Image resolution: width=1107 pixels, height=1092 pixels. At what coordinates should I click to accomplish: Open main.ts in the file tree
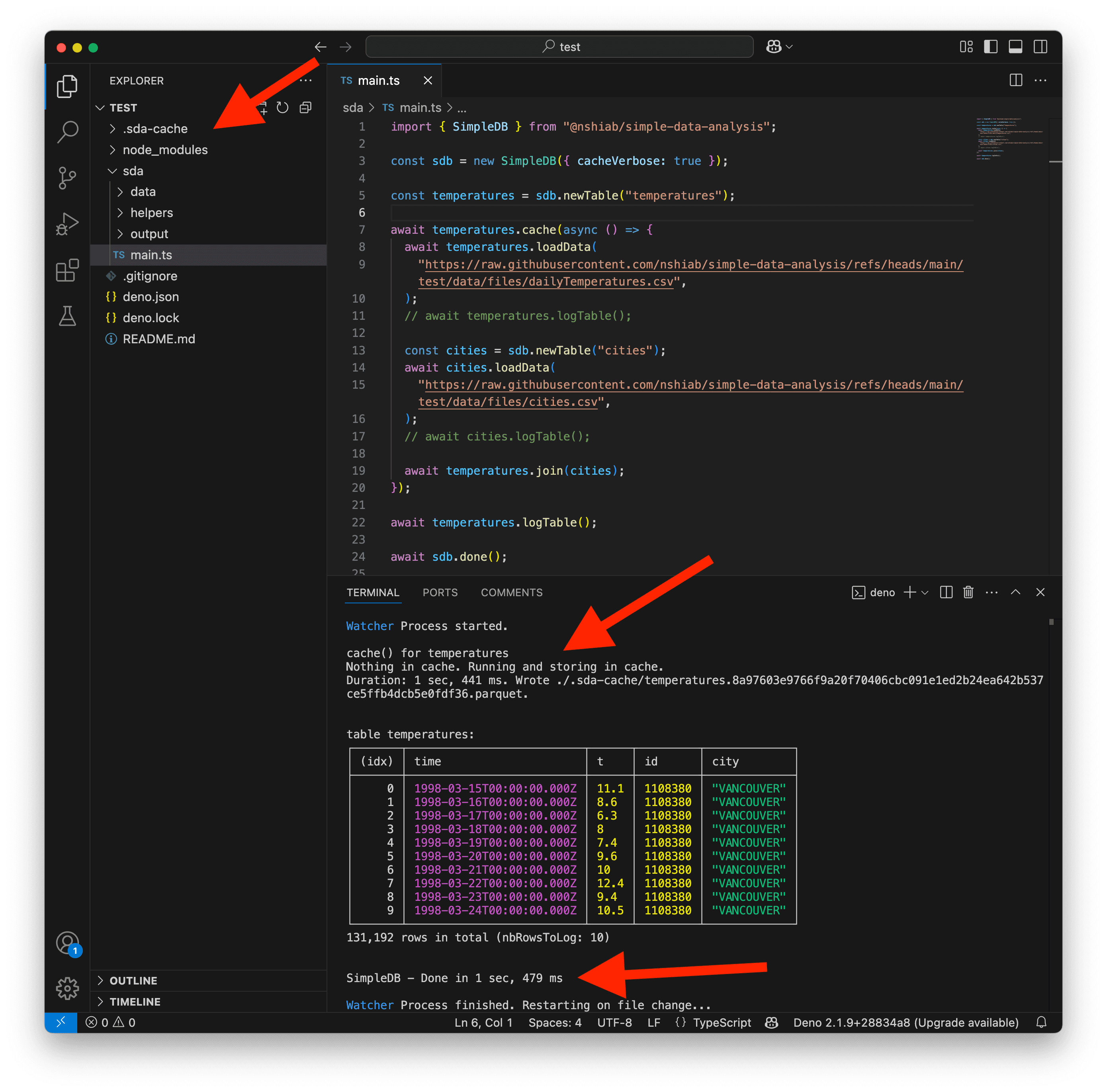pyautogui.click(x=151, y=255)
